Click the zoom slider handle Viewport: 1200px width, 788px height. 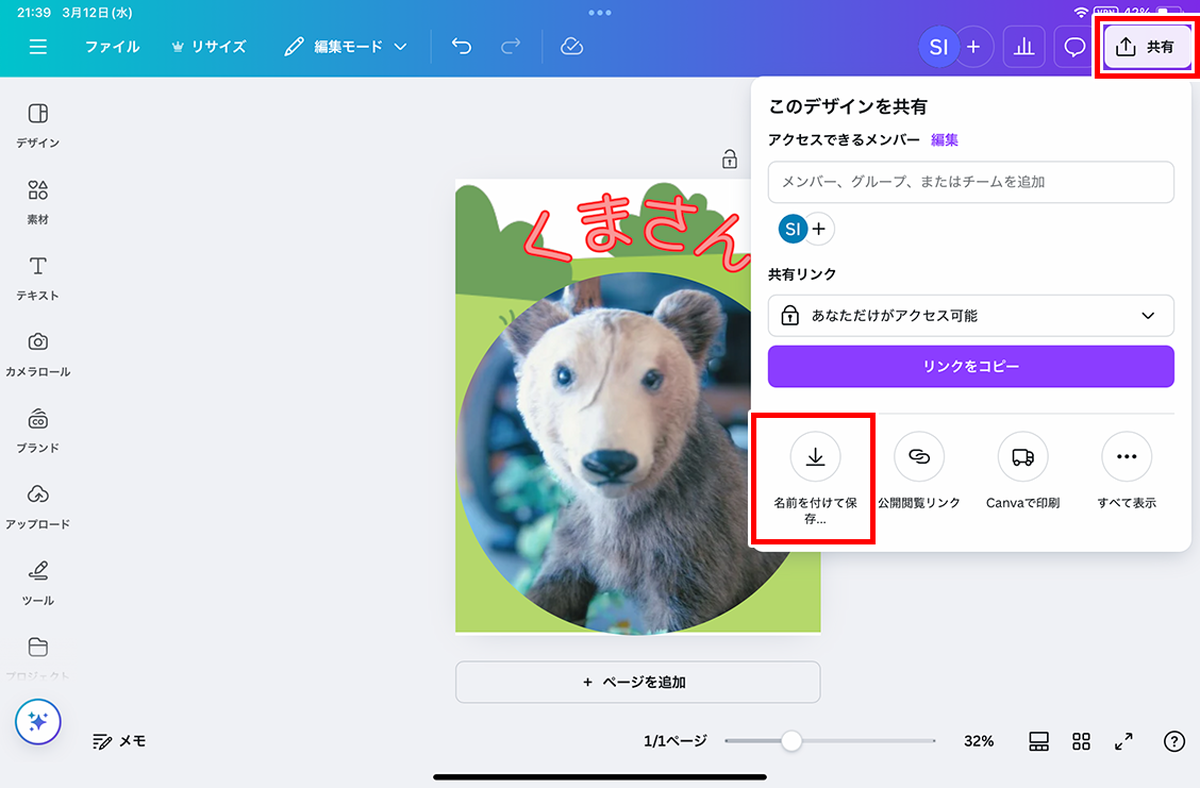tap(791, 741)
